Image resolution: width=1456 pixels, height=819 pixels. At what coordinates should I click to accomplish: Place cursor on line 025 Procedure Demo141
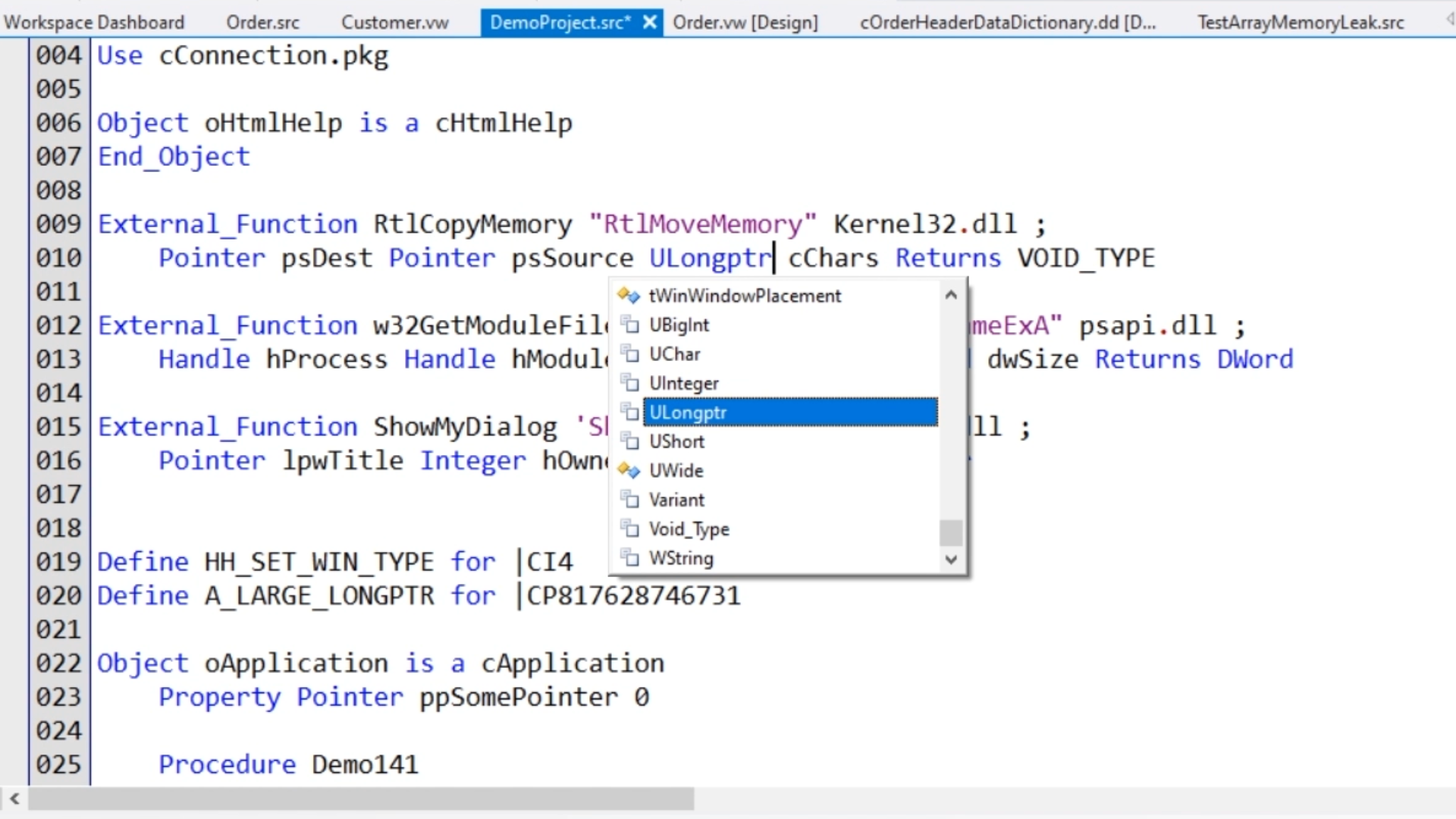[288, 764]
